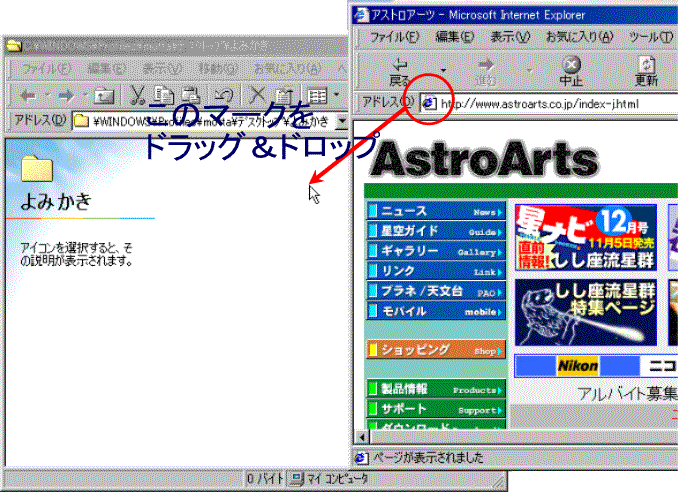Open お気に入り(A) menu in Internet Explorer
This screenshot has width=678, height=492.
(x=579, y=37)
